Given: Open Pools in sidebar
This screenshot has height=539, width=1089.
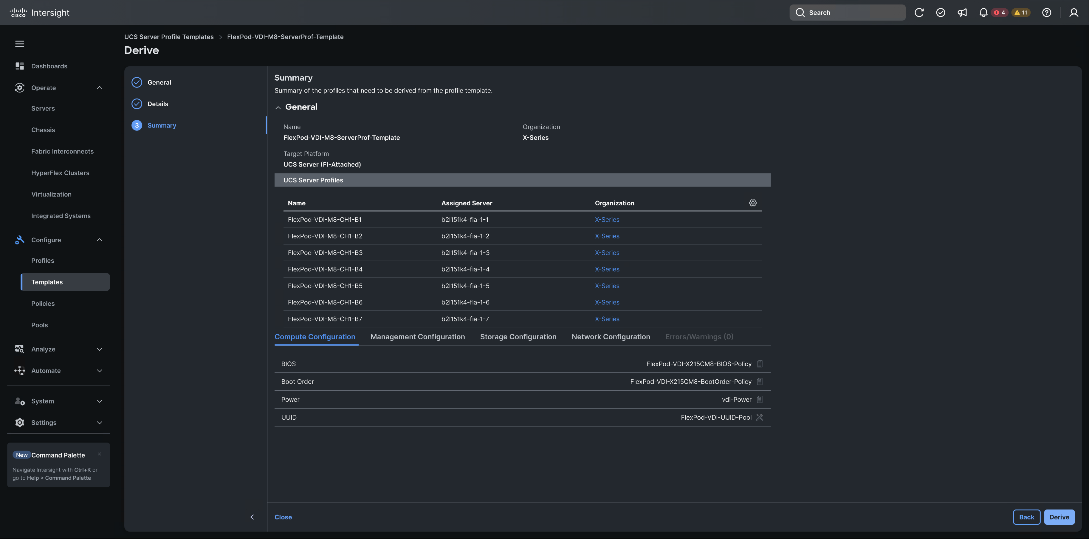Looking at the screenshot, I should coord(40,325).
